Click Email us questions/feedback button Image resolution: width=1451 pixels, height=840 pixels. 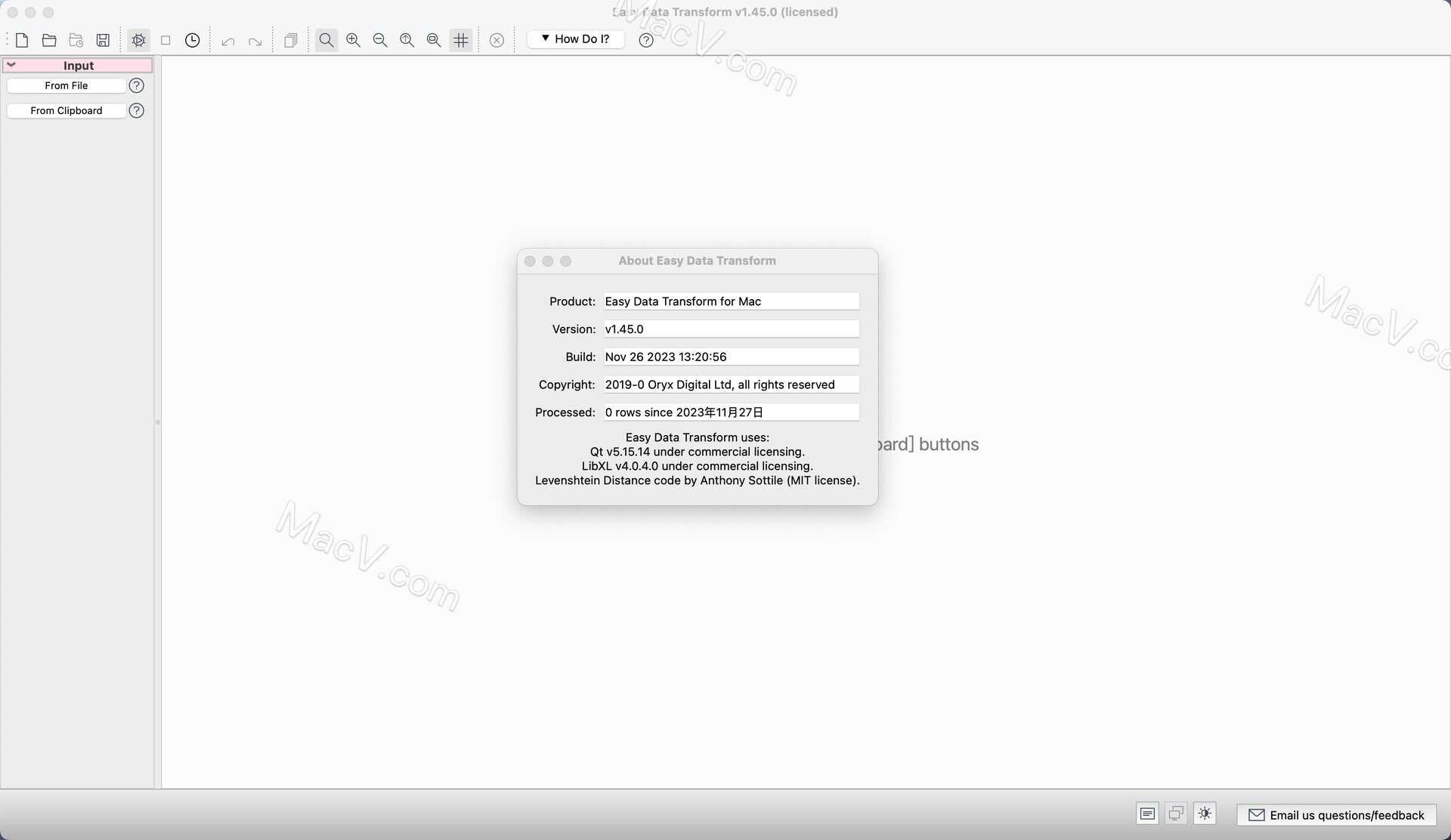(1337, 815)
